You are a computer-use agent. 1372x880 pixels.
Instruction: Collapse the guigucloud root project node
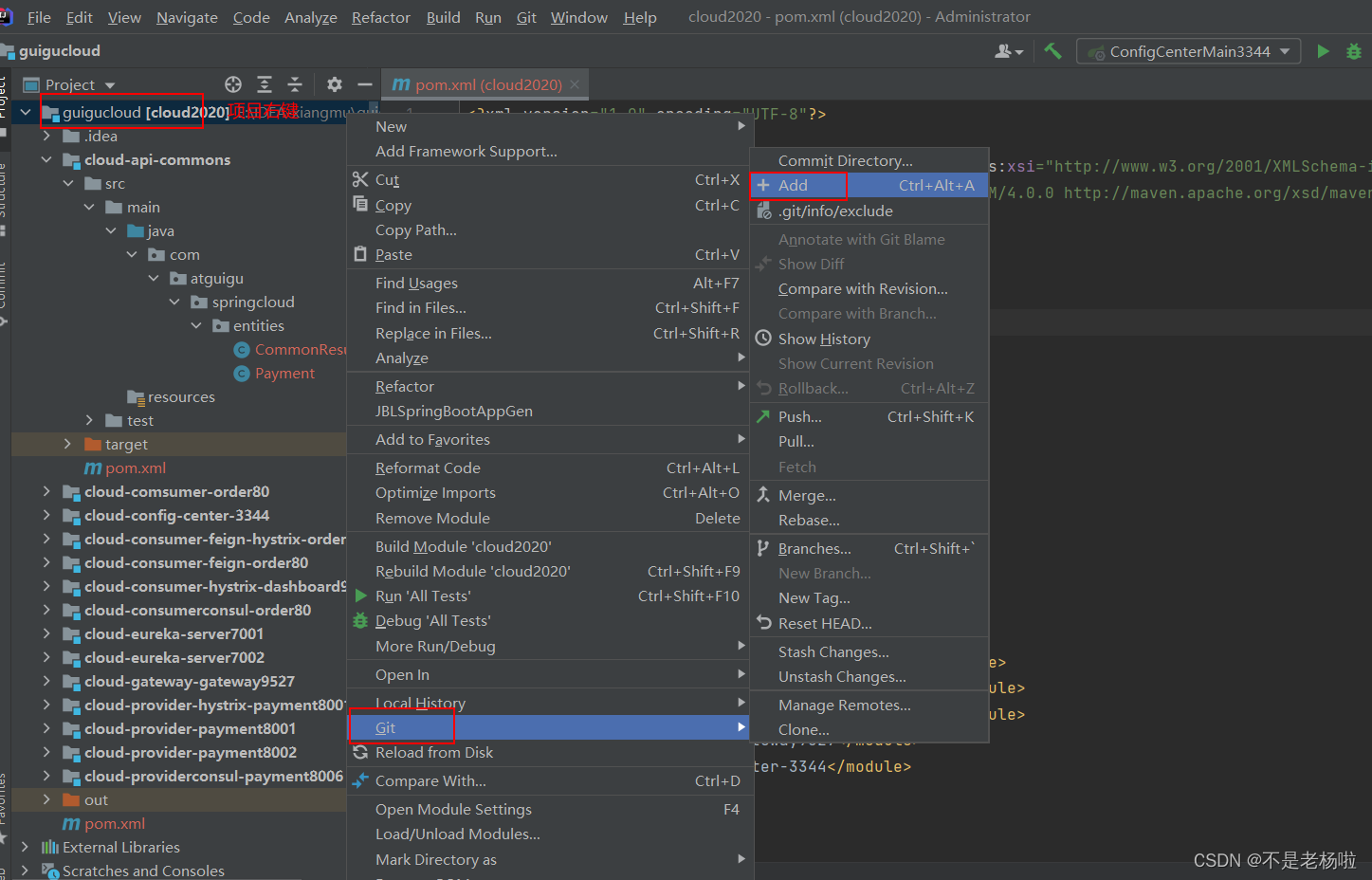(x=26, y=112)
